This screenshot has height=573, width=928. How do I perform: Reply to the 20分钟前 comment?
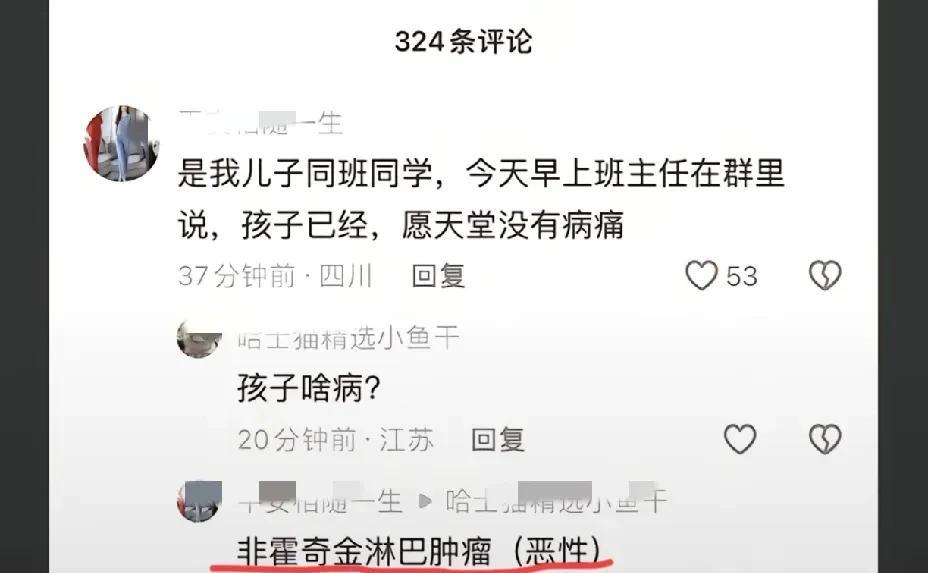coord(498,440)
